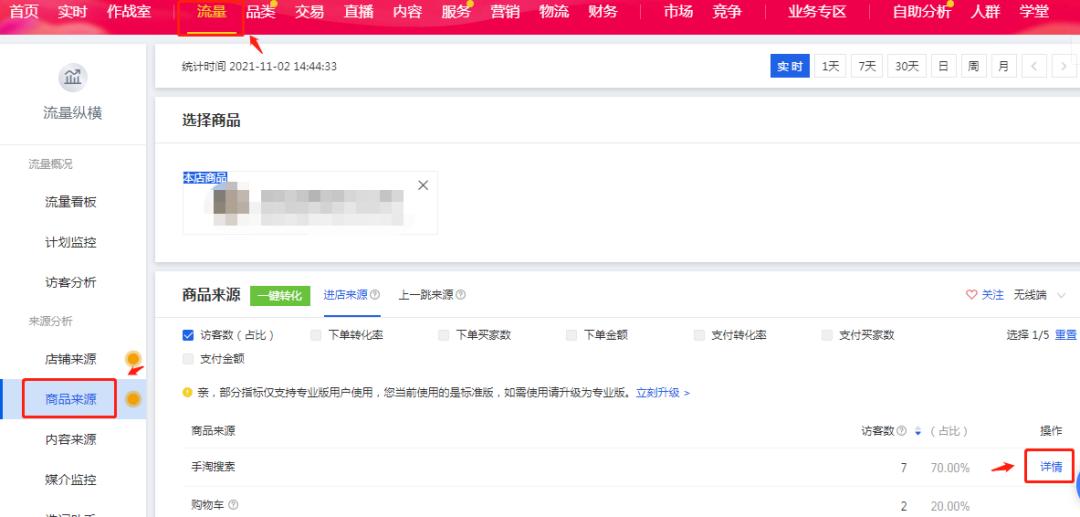Click orange badge beside 店铺来源

point(133,359)
